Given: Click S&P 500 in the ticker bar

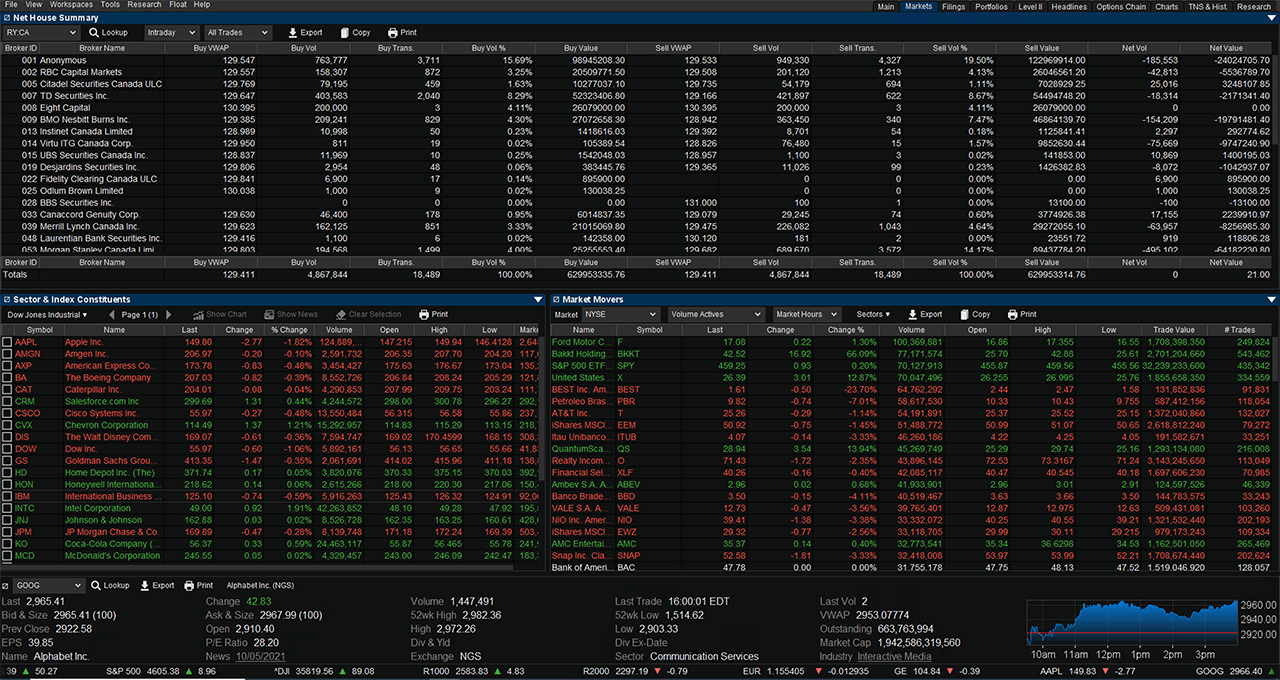Looking at the screenshot, I should (x=124, y=672).
